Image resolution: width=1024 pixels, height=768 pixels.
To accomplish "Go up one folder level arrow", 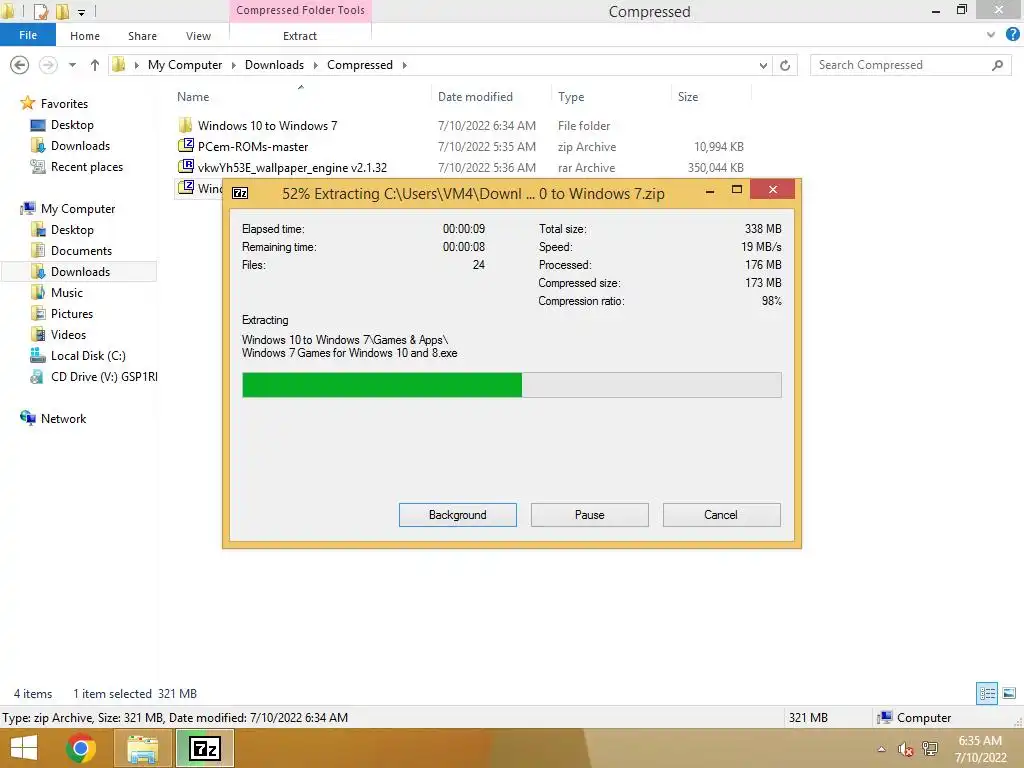I will click(95, 65).
